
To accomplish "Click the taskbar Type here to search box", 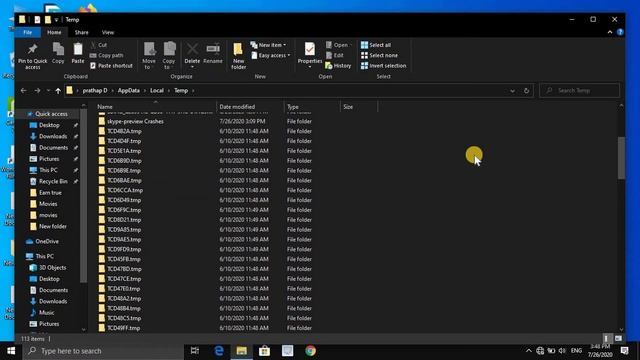I will click(x=103, y=351).
